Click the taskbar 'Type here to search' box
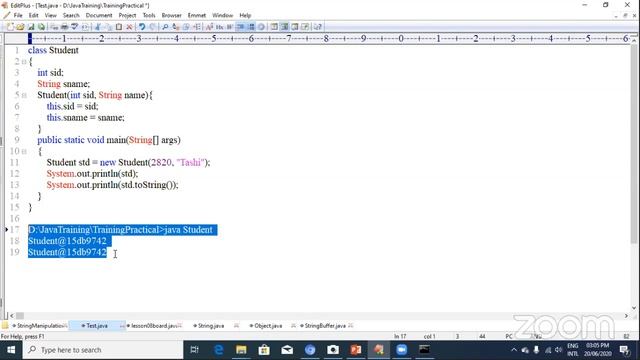 click(103, 350)
